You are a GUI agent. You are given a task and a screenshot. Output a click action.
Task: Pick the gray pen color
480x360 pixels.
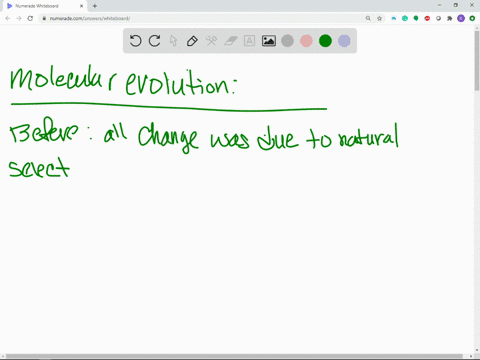coord(287,41)
